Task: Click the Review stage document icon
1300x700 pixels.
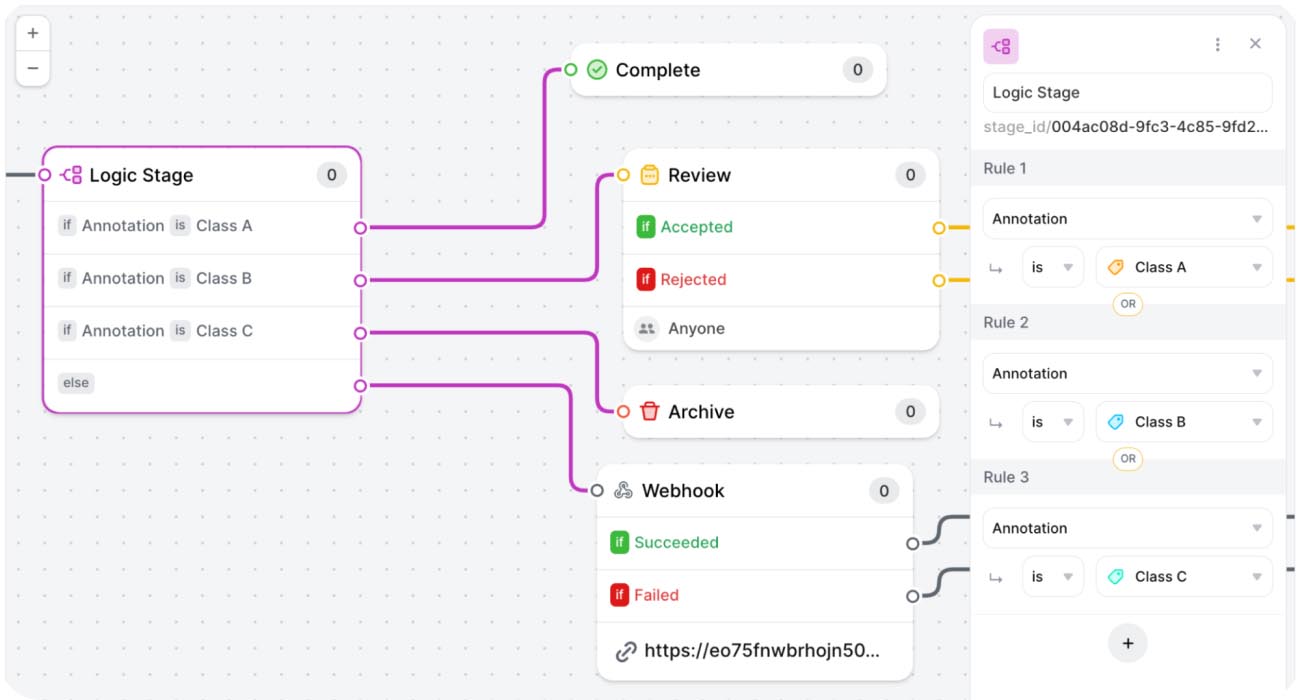Action: (649, 174)
